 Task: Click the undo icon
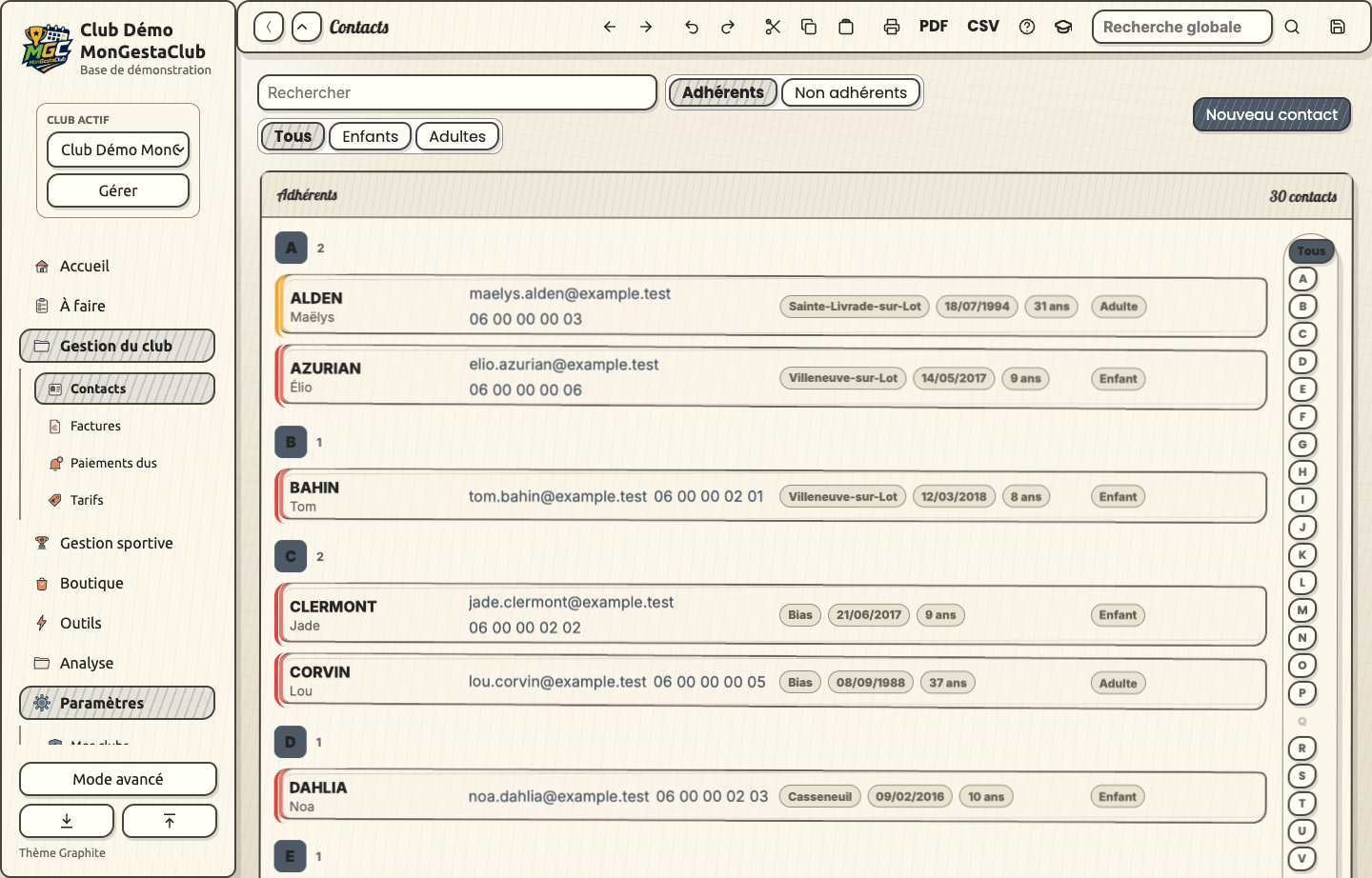pyautogui.click(x=692, y=27)
